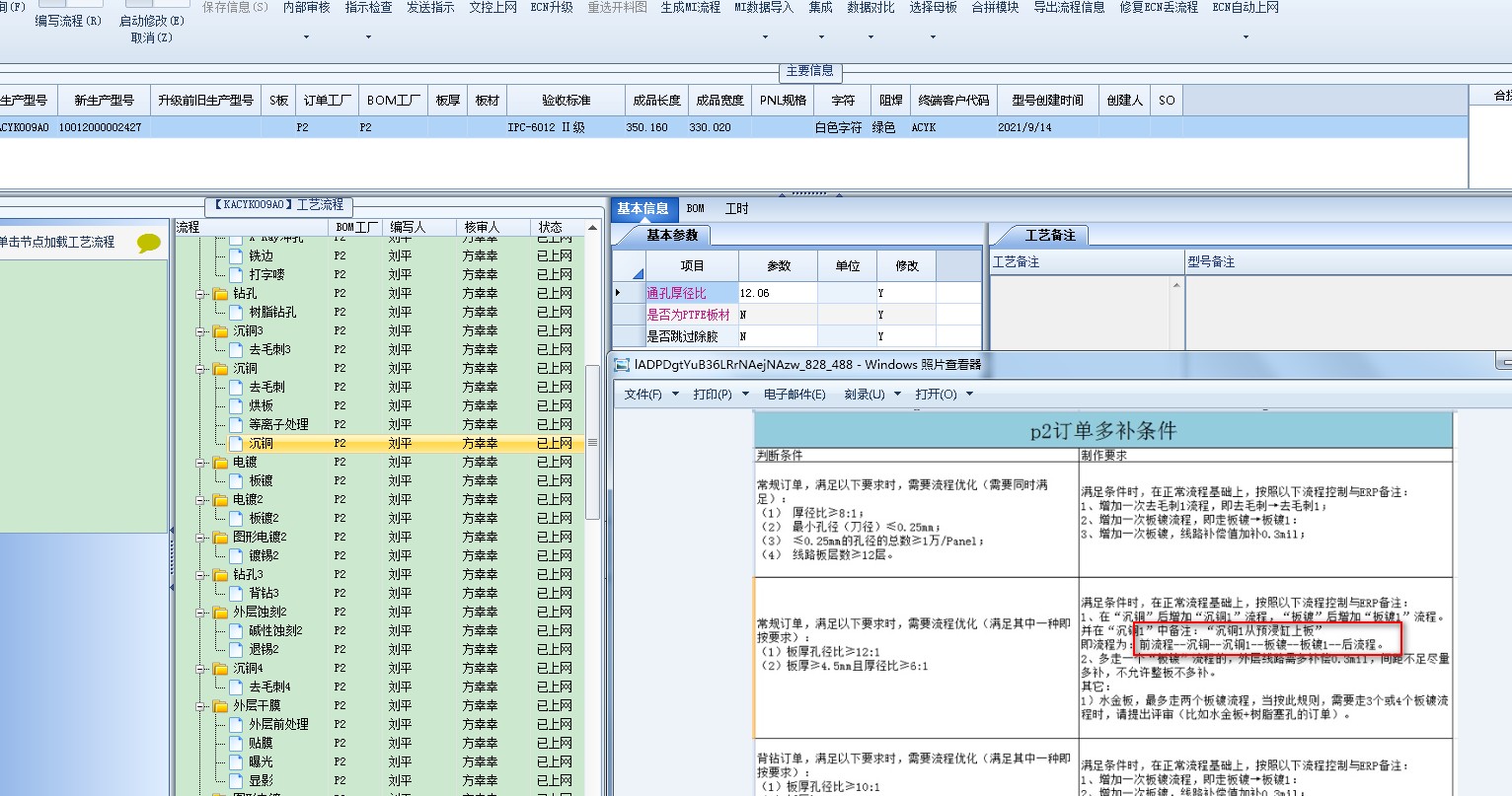
Task: Click the 发送指示 toolbar button
Action: click(430, 8)
